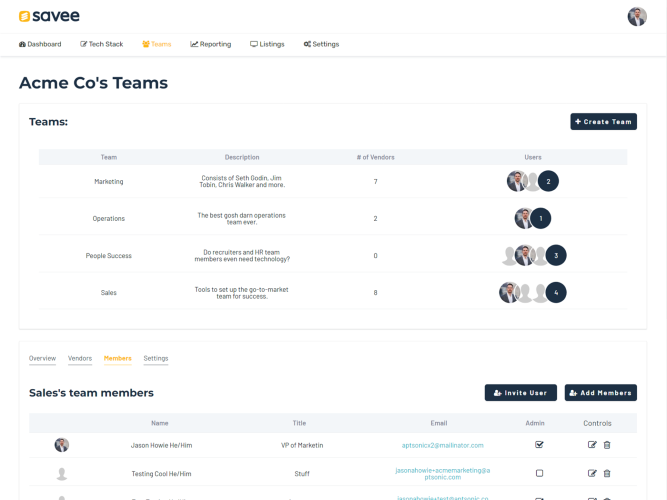Switch to the Vendors tab
Image resolution: width=667 pixels, height=500 pixels.
[80, 358]
